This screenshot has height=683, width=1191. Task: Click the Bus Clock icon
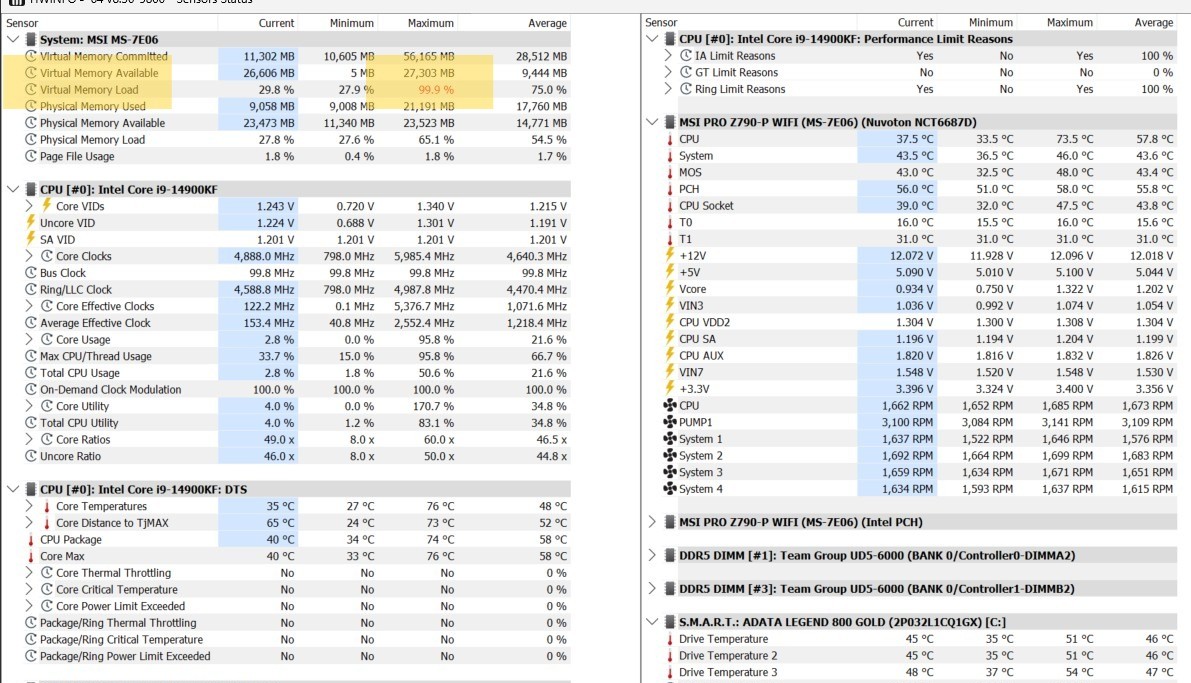(31, 273)
